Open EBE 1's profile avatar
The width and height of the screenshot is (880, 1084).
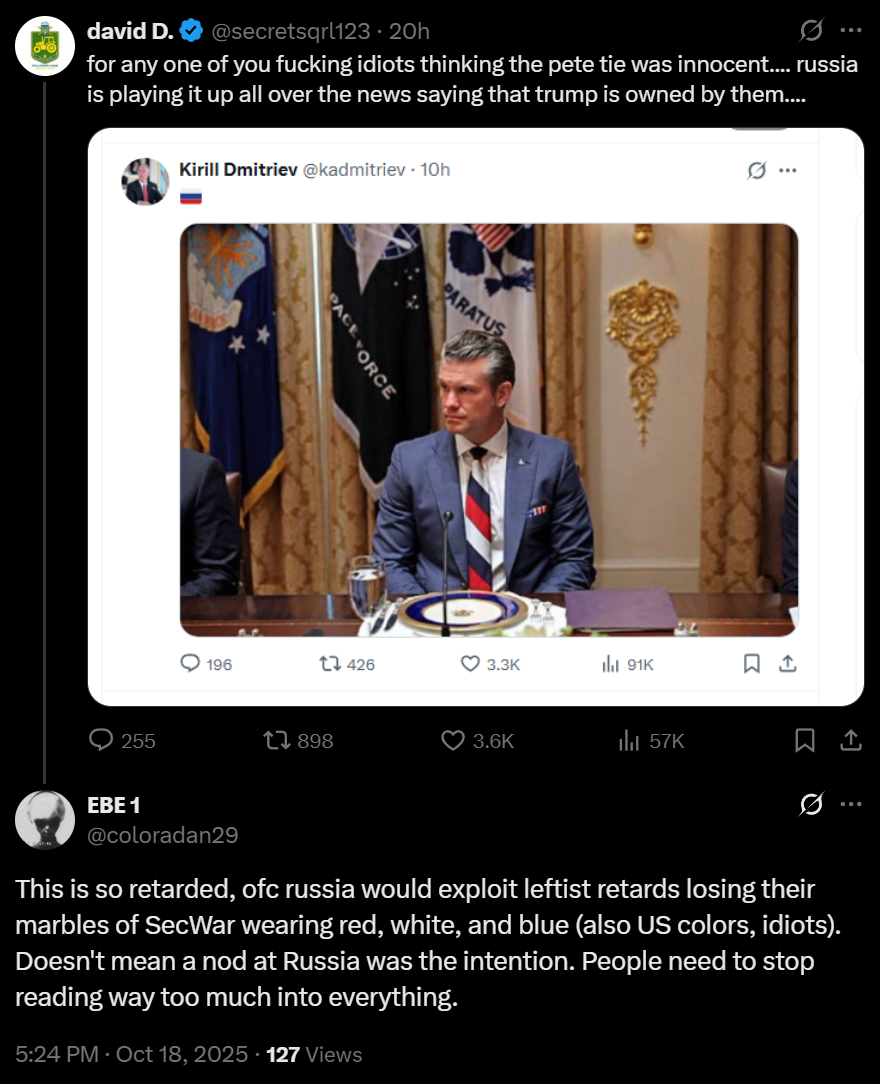pyautogui.click(x=45, y=819)
